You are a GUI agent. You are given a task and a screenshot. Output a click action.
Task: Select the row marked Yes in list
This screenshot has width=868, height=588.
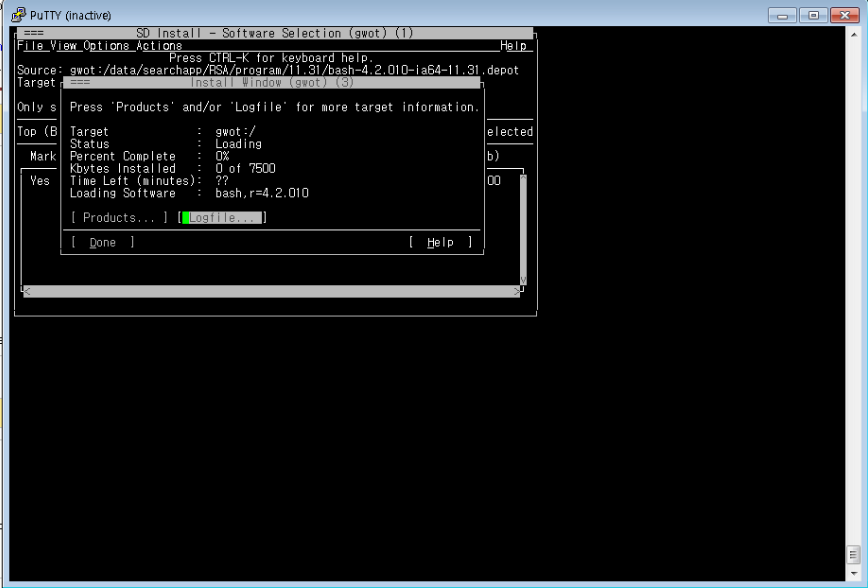[40, 181]
